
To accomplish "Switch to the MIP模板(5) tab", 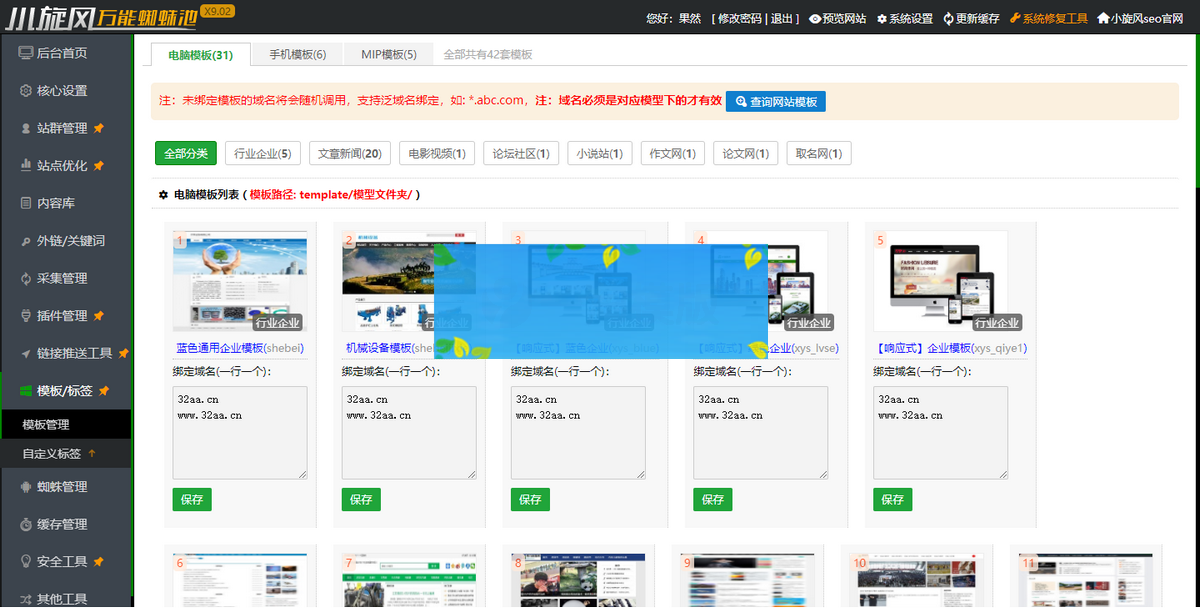I will [388, 54].
